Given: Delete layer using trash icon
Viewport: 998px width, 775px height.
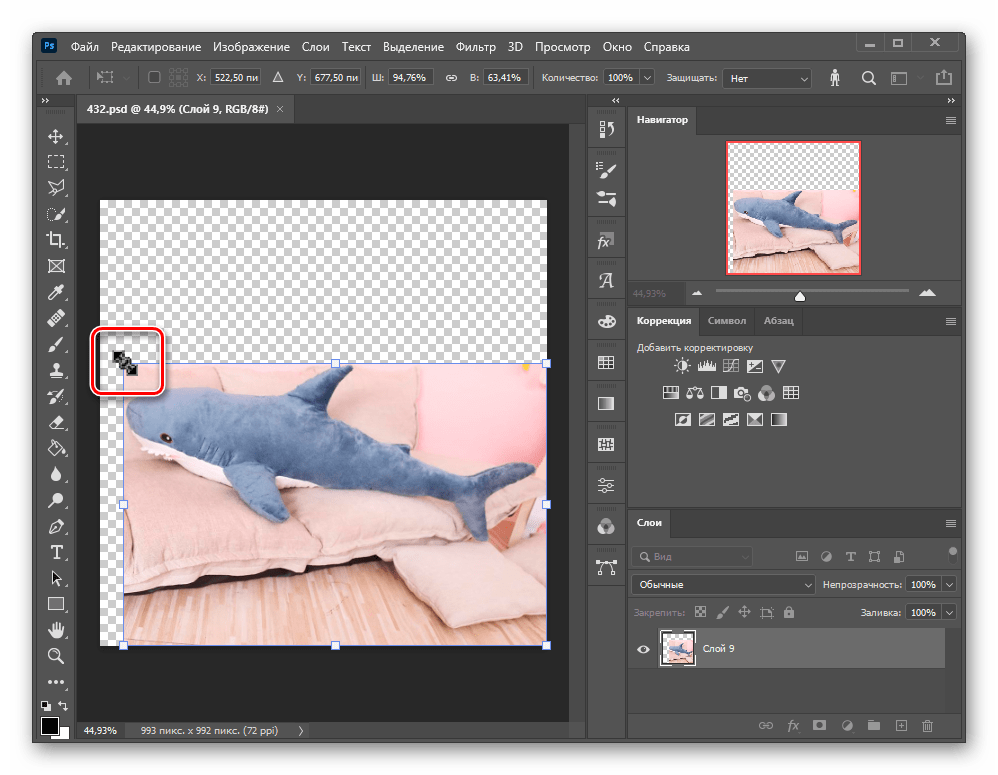Looking at the screenshot, I should (927, 725).
